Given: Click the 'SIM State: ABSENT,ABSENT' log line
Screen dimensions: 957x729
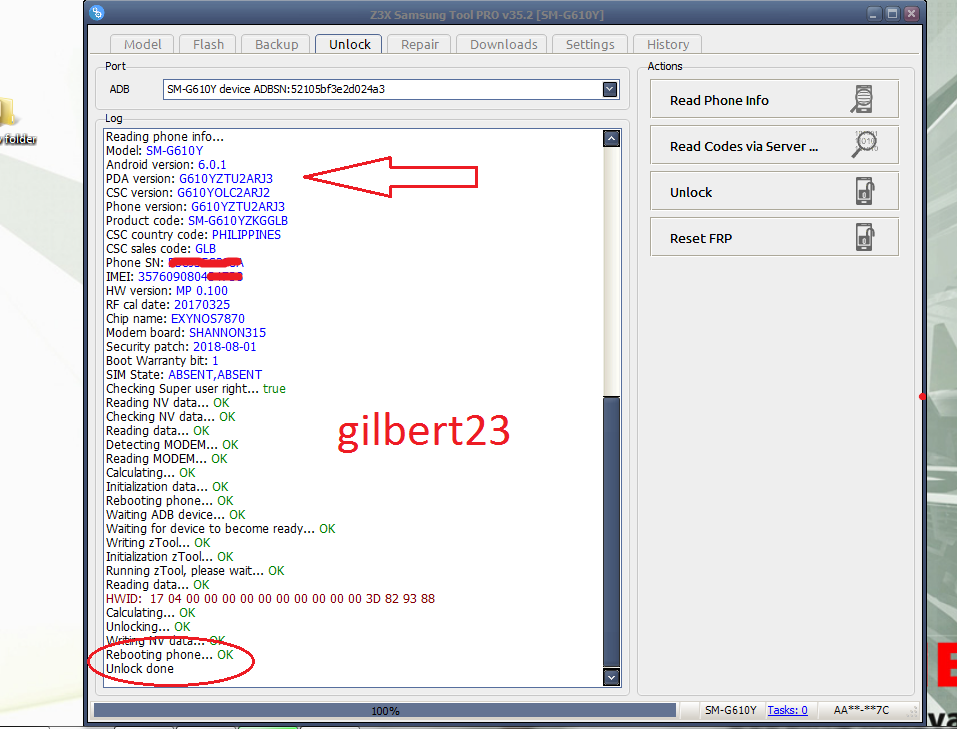Looking at the screenshot, I should click(184, 375).
